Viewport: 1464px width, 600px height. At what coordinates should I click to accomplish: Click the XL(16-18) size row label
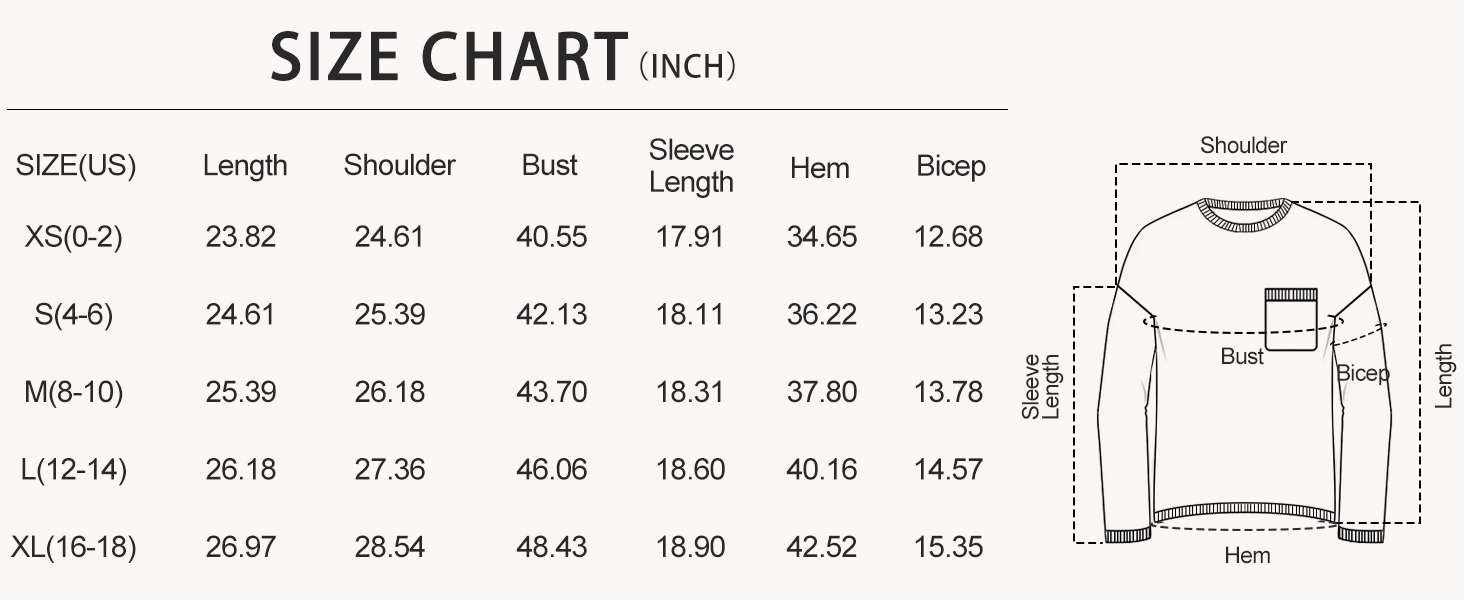74,548
